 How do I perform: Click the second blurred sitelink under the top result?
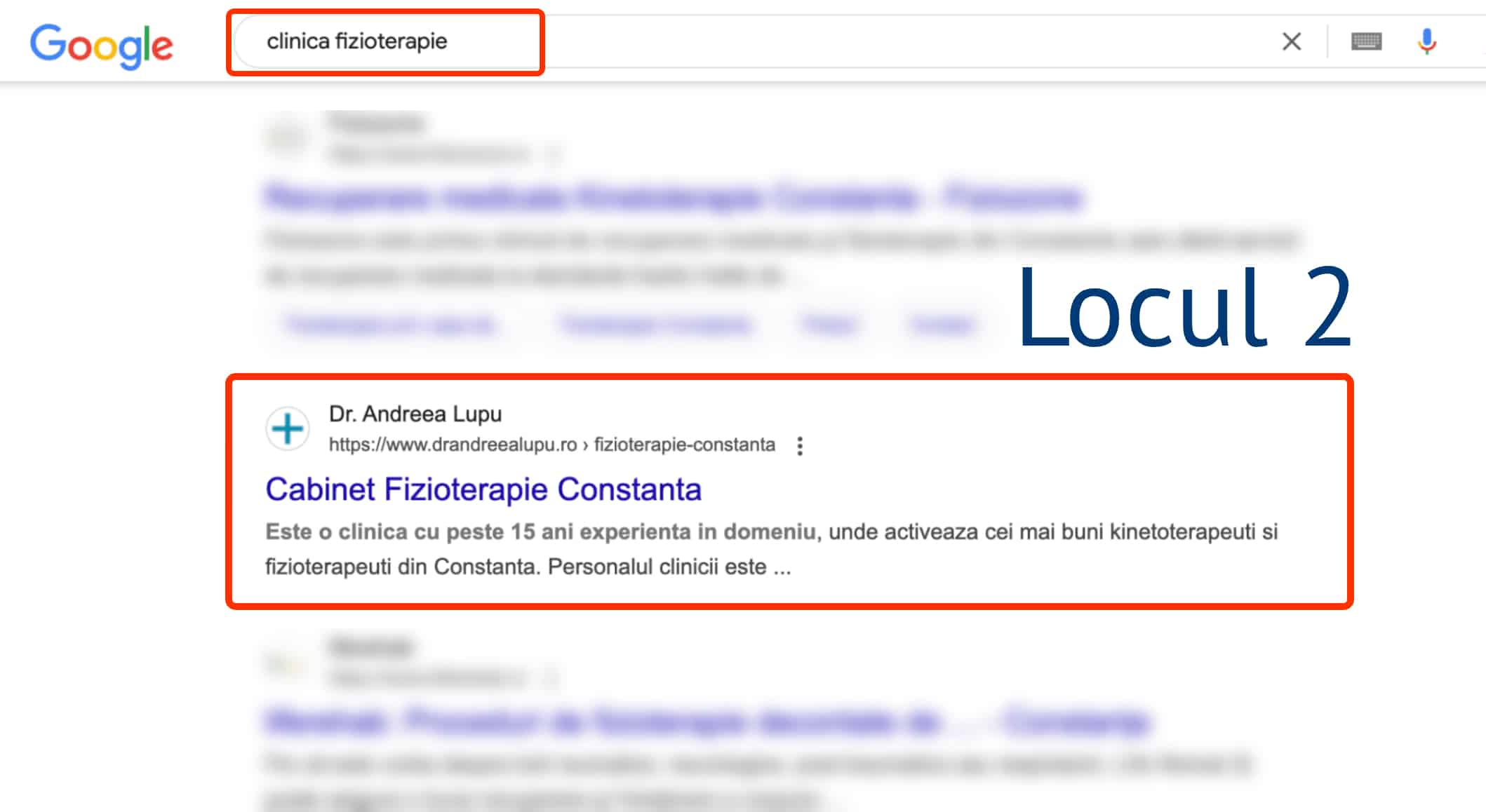[x=656, y=325]
